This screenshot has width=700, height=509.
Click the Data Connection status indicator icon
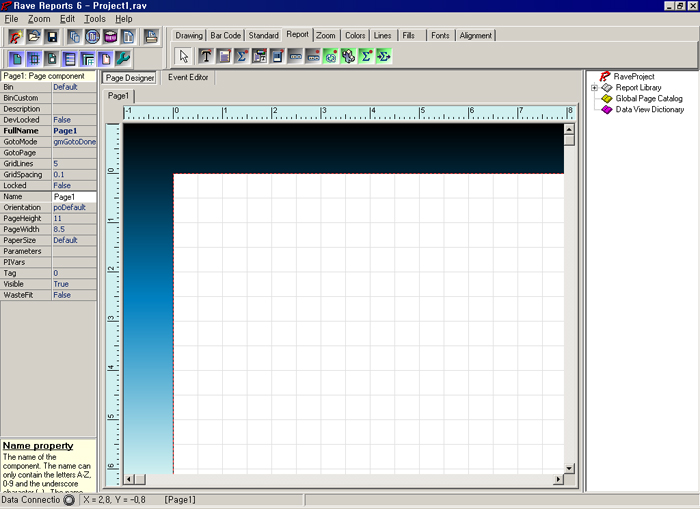tap(68, 499)
